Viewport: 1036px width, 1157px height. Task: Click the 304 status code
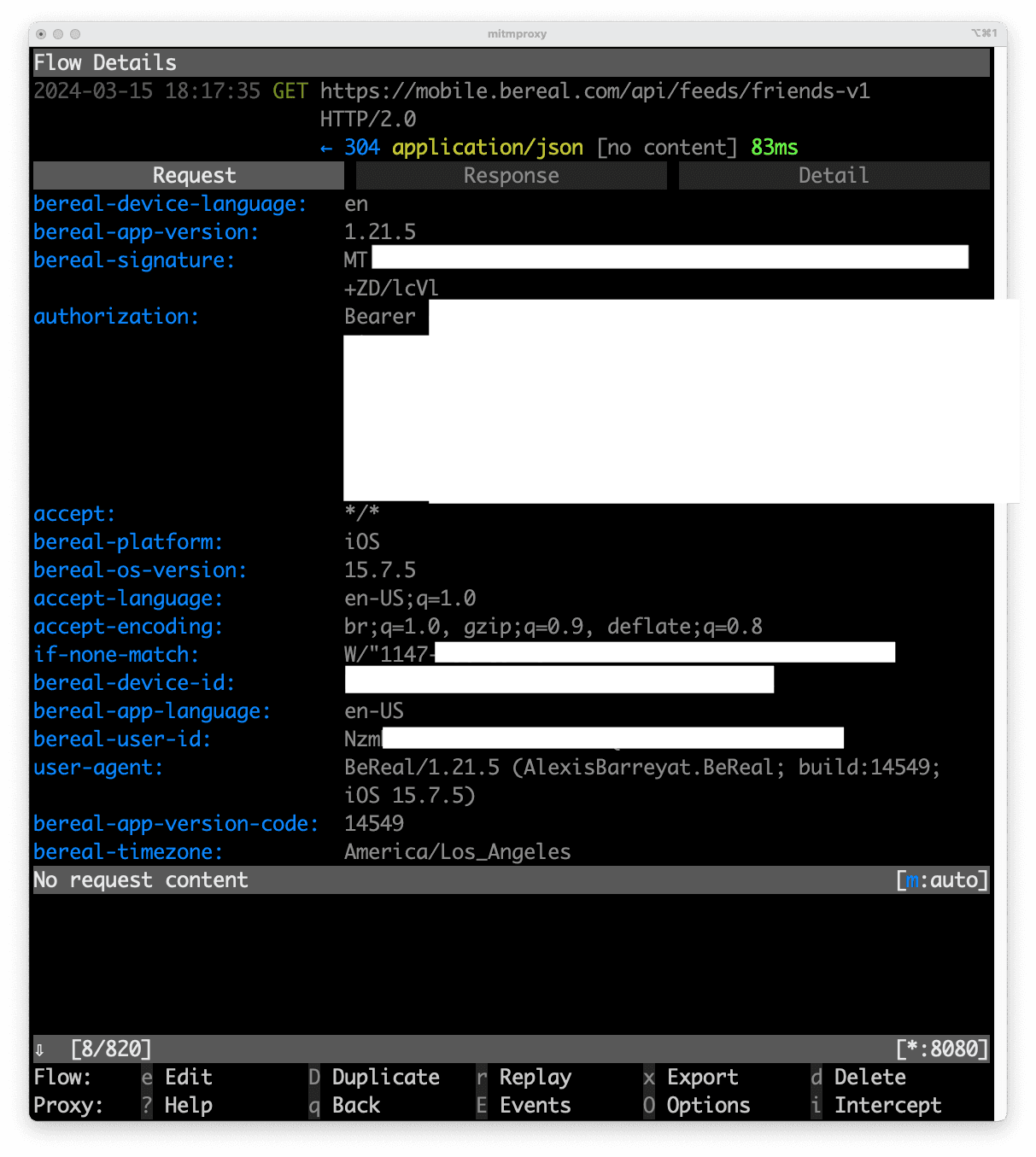362,148
